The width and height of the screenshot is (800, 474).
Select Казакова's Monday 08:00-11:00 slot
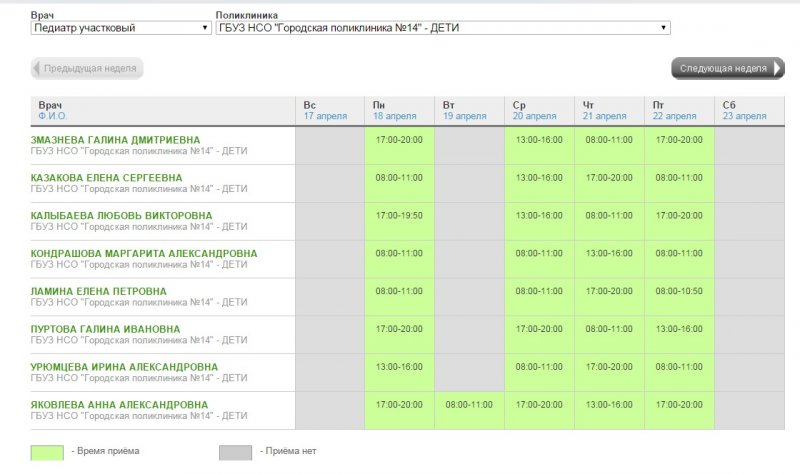pyautogui.click(x=399, y=184)
